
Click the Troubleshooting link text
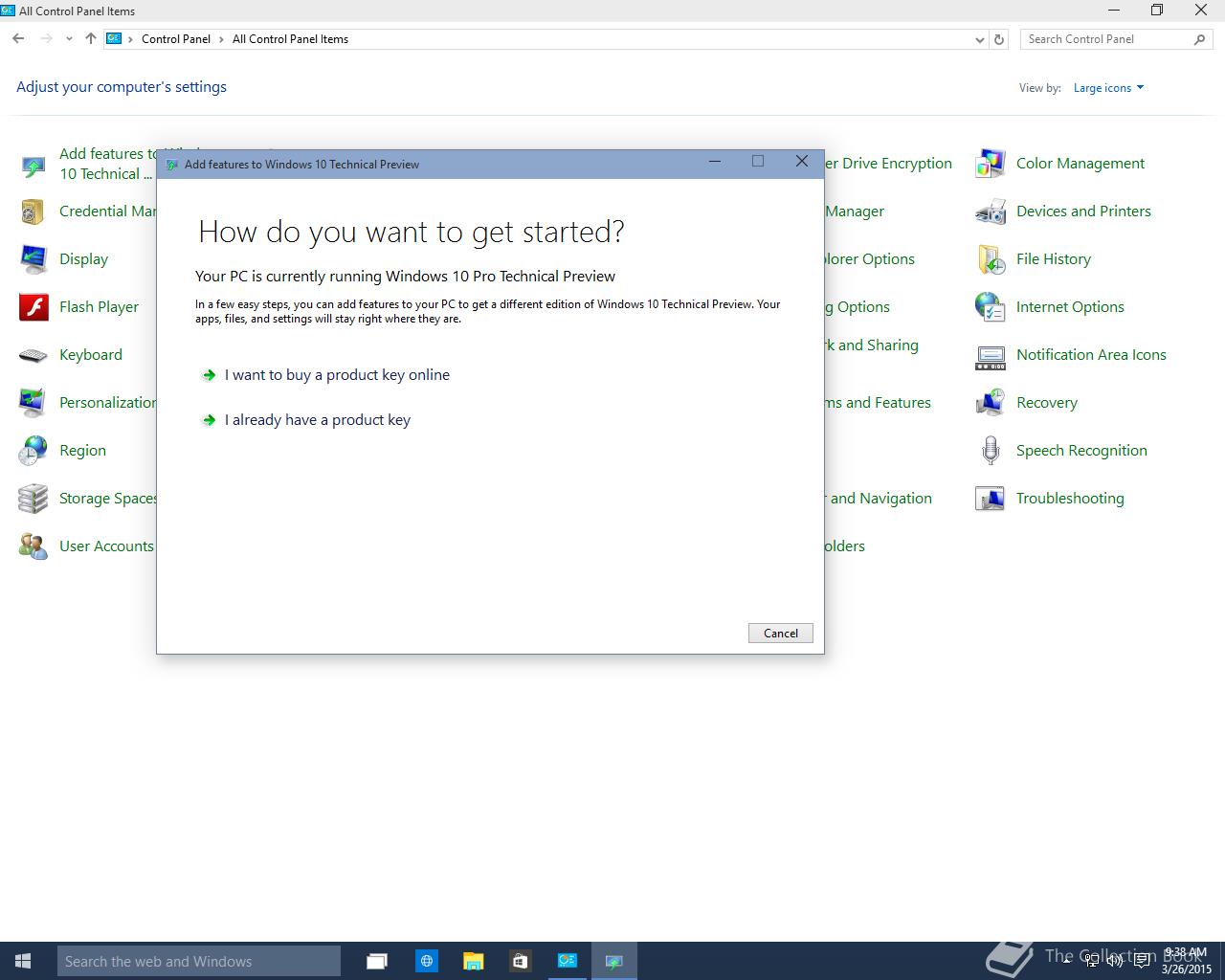[1070, 499]
